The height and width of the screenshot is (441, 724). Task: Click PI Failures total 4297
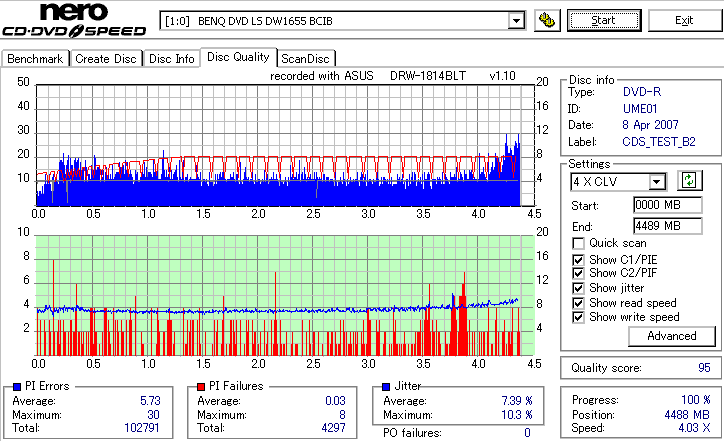[x=333, y=428]
